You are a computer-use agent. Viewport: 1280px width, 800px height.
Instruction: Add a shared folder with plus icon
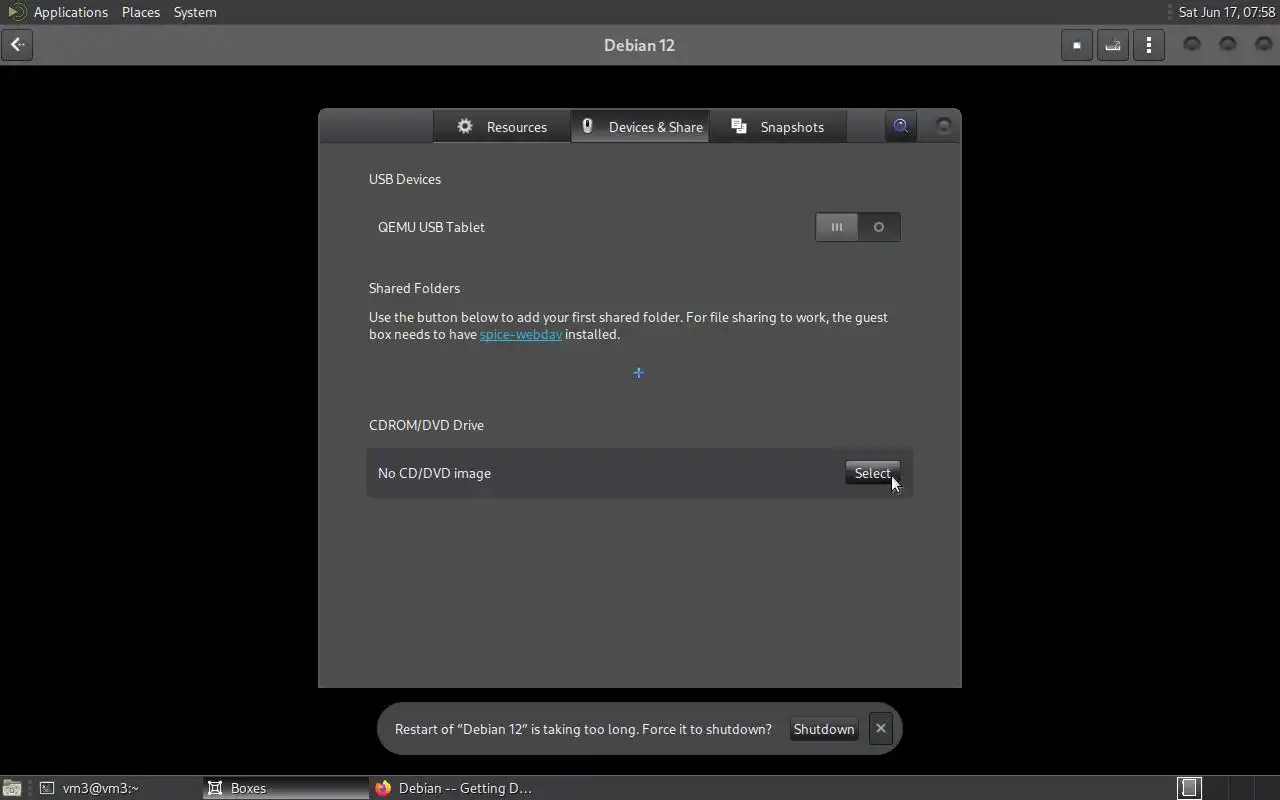[639, 373]
